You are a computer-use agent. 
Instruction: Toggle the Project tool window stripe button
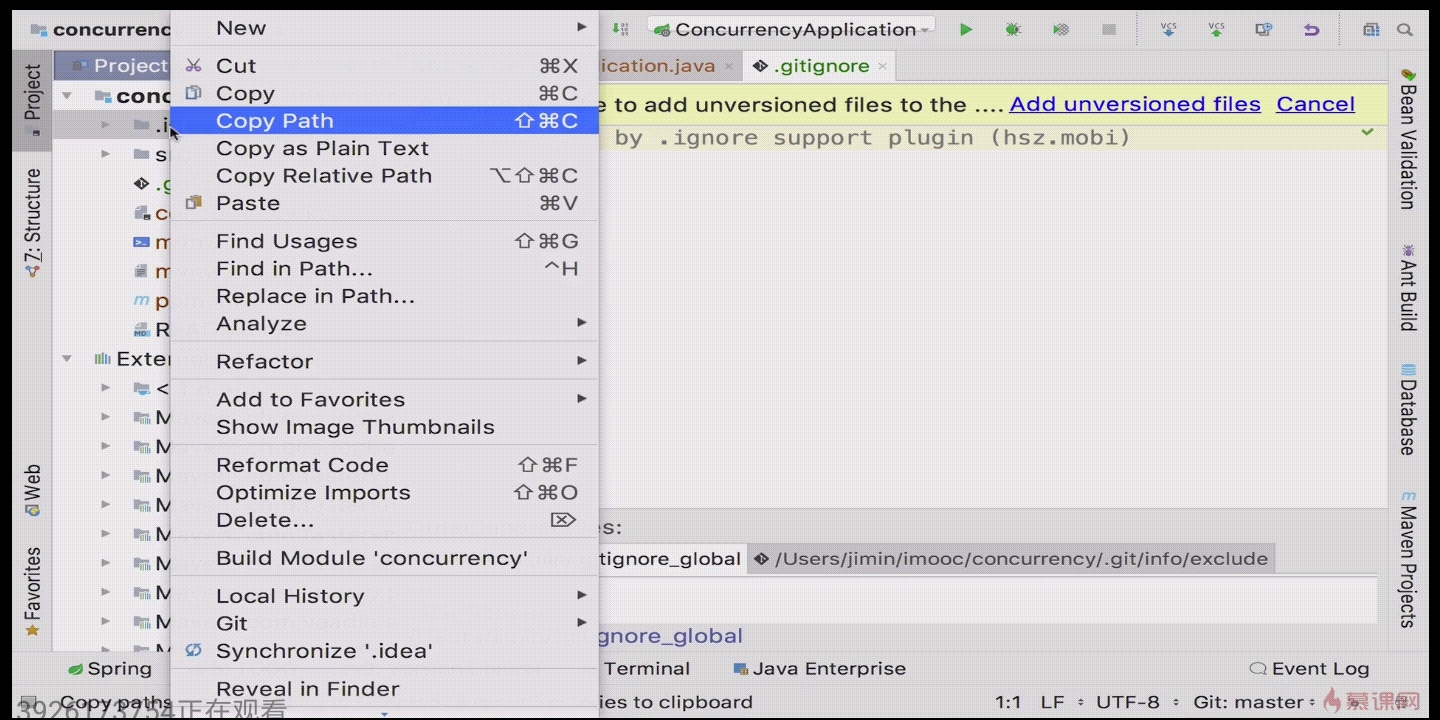click(32, 101)
